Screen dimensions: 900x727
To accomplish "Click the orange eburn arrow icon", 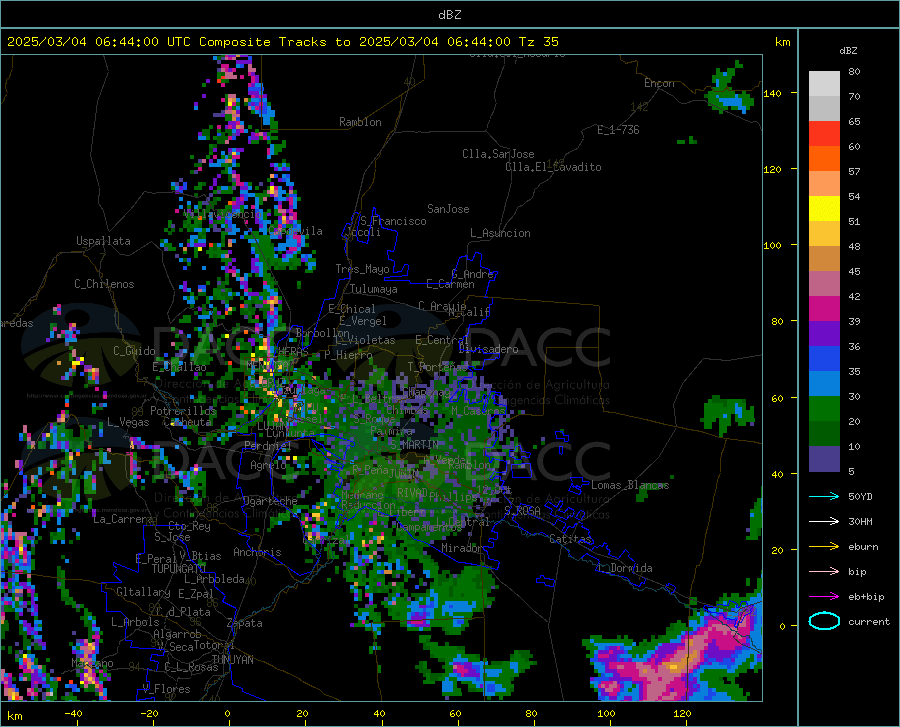I will (824, 547).
